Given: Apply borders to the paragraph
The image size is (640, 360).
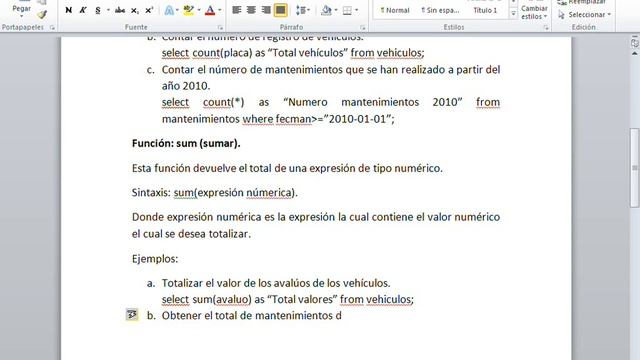Looking at the screenshot, I should pos(347,10).
